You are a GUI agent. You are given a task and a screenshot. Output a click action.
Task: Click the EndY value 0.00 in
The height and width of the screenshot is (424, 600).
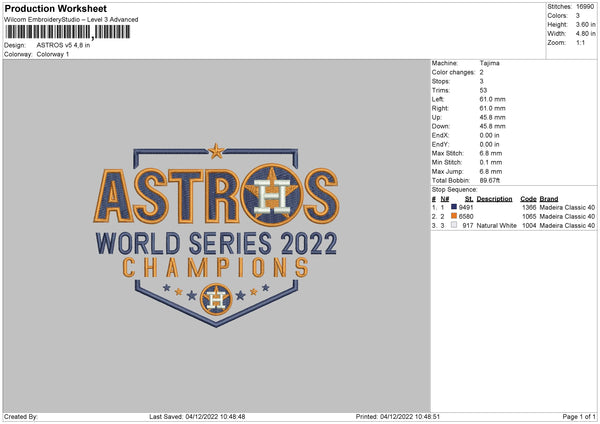coord(489,145)
